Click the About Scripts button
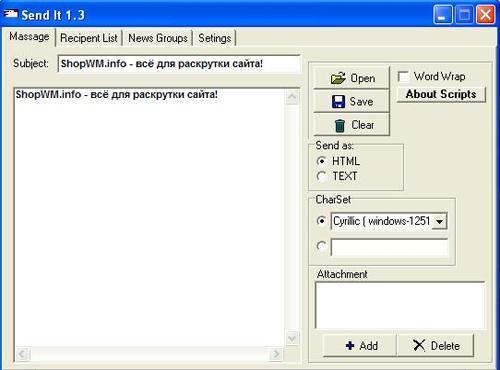This screenshot has width=500, height=370. coord(441,94)
